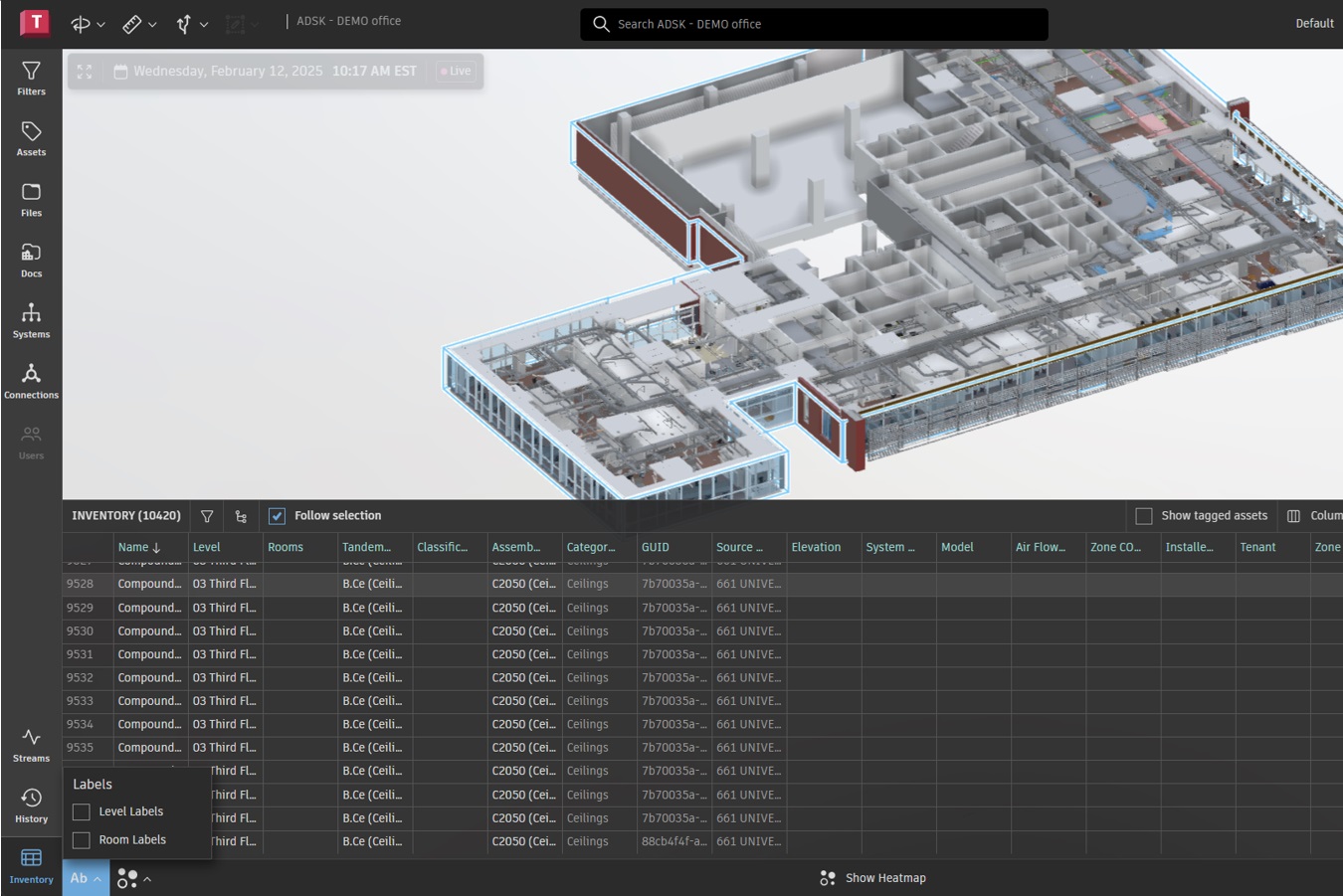
Task: Open the History panel
Action: 31,806
